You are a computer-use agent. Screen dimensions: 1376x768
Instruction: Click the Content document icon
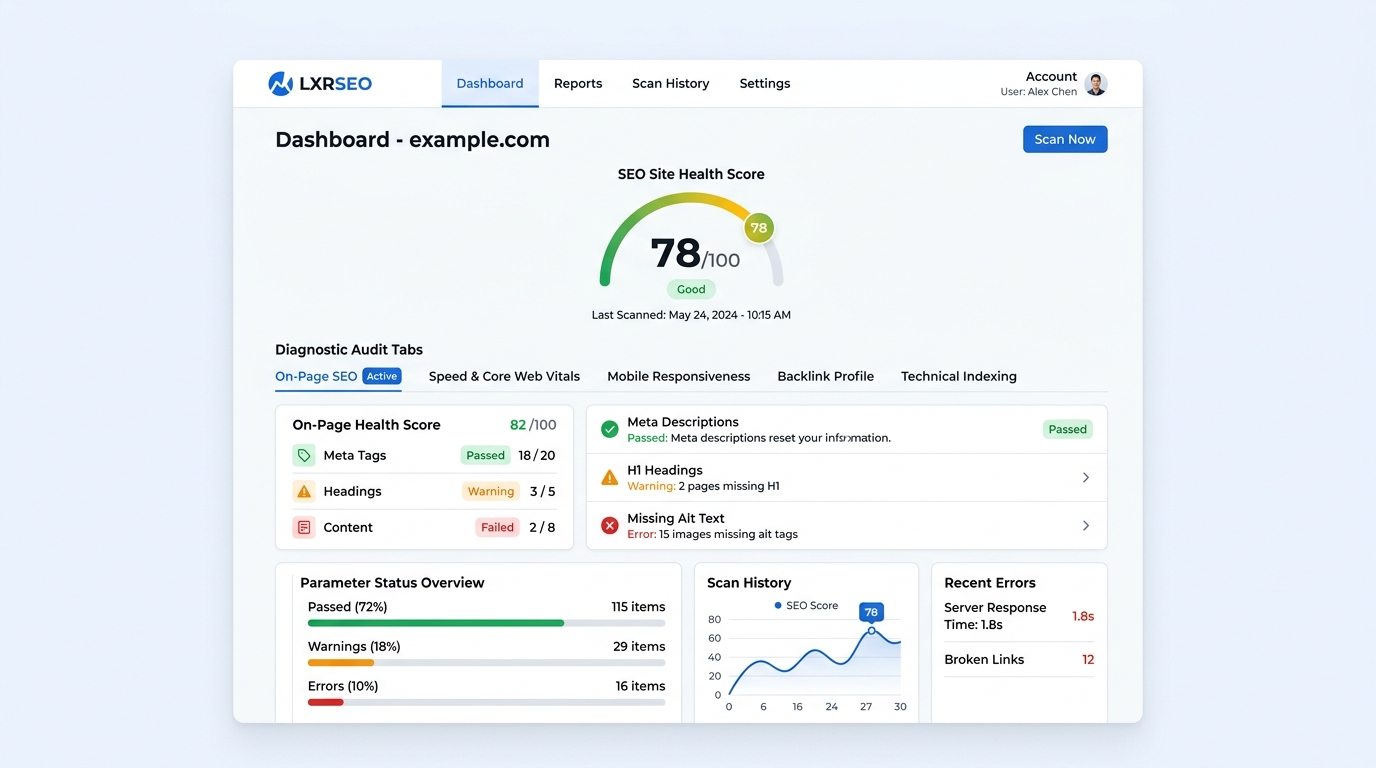pyautogui.click(x=304, y=527)
